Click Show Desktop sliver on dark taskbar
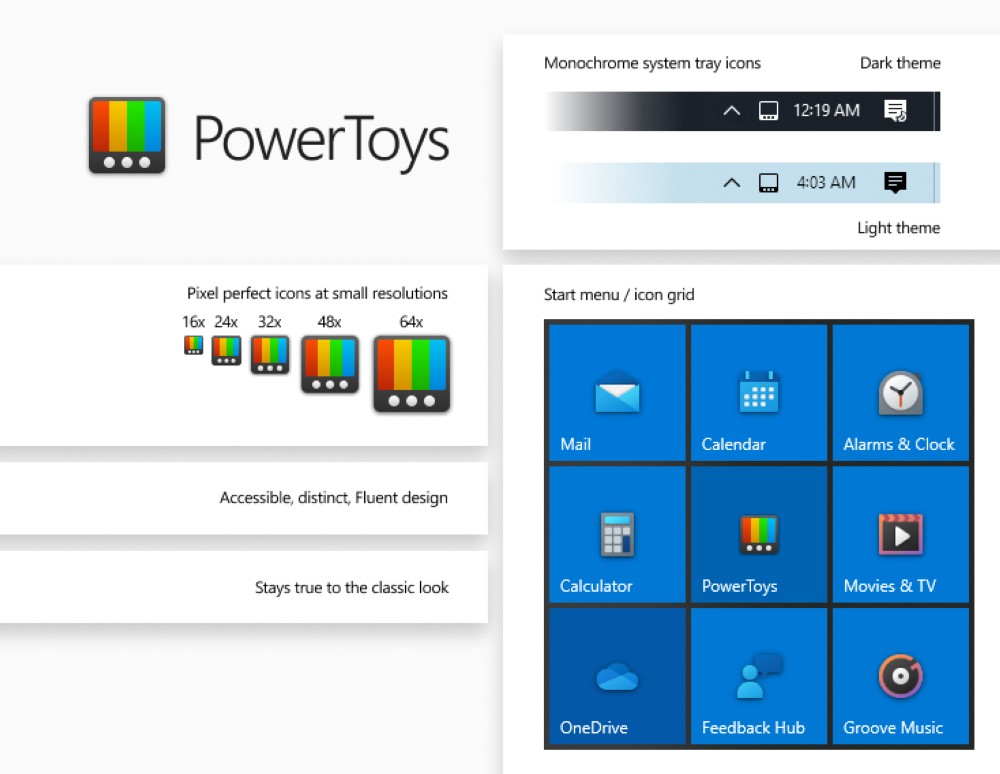 pyautogui.click(x=937, y=111)
